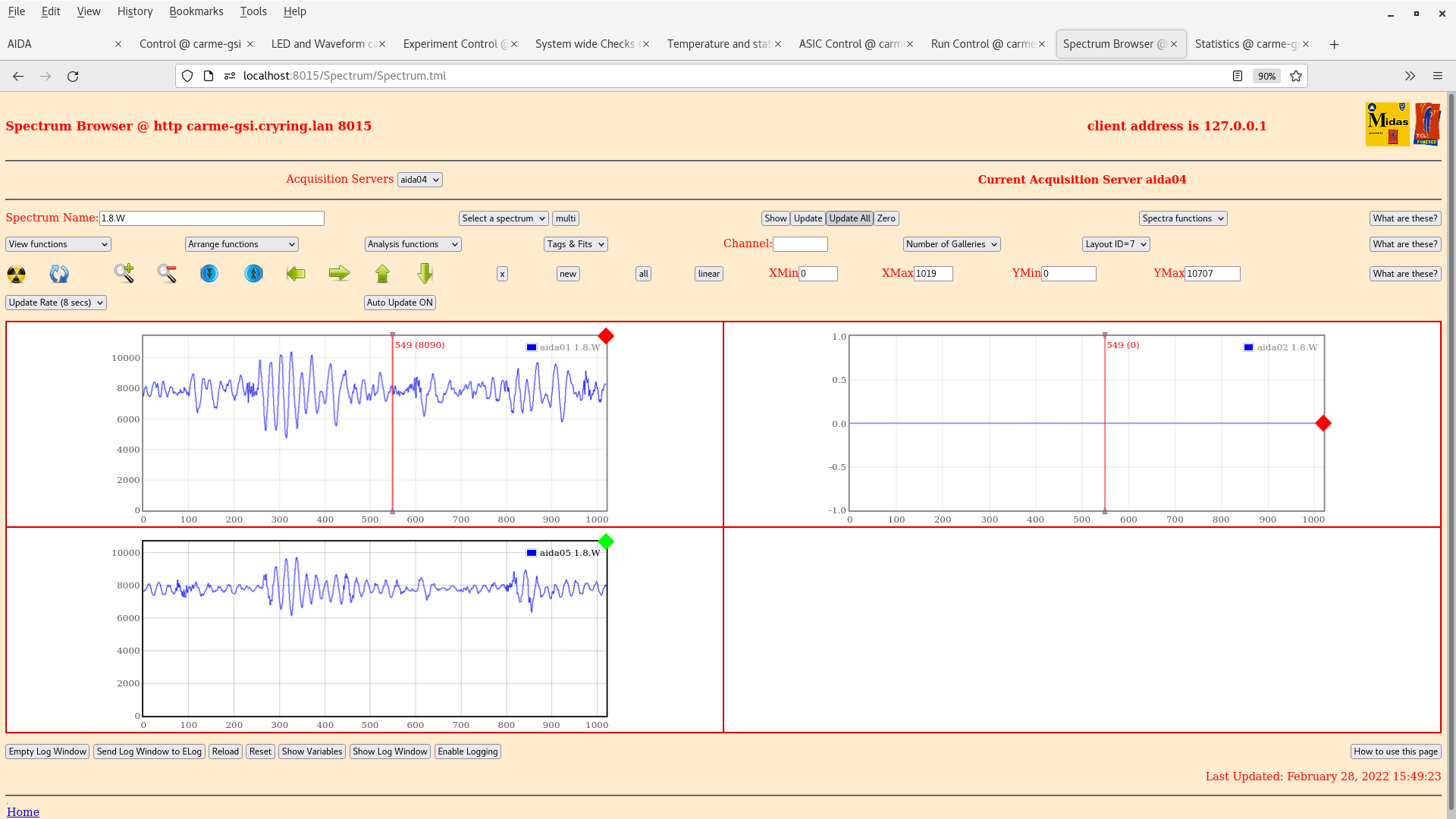The image size is (1456, 819).
Task: Follow the Home link
Action: pyautogui.click(x=23, y=811)
